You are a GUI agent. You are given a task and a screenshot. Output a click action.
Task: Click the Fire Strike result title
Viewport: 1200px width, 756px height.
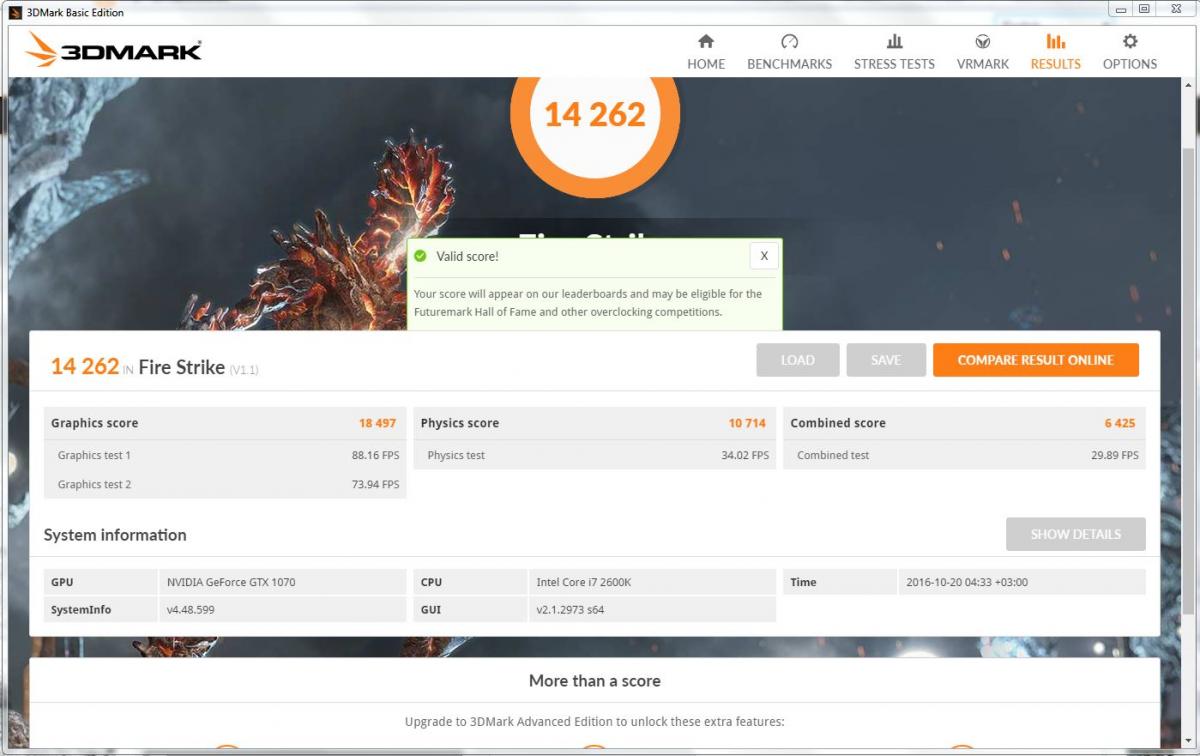(x=181, y=367)
